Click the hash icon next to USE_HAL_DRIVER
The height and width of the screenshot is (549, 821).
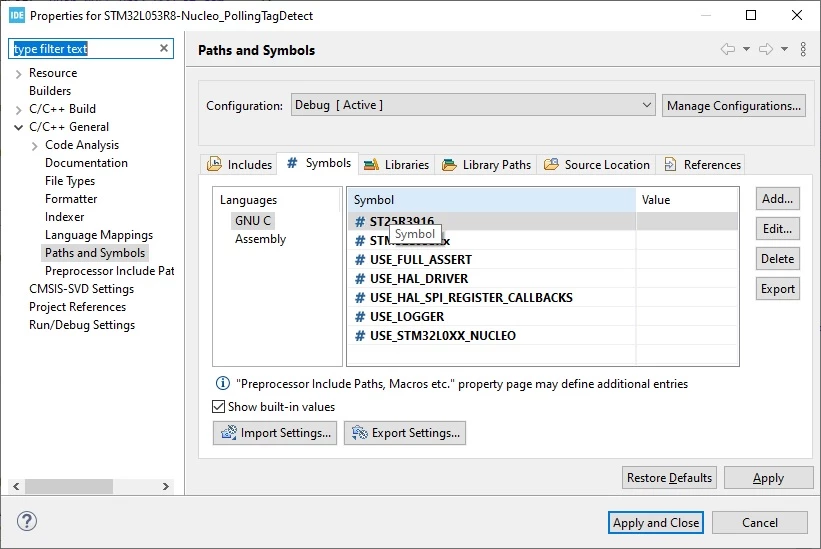(360, 278)
